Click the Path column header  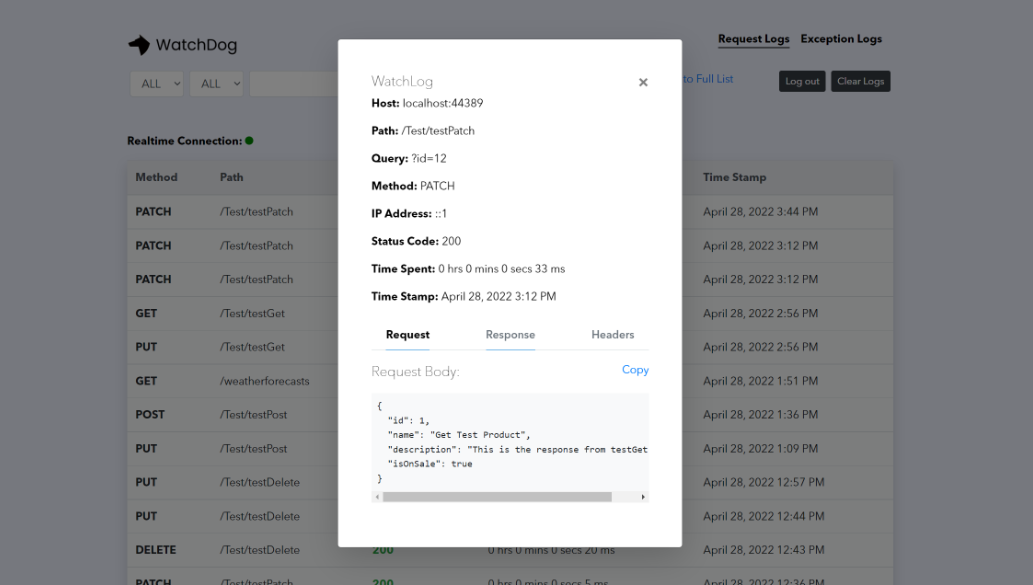(231, 177)
